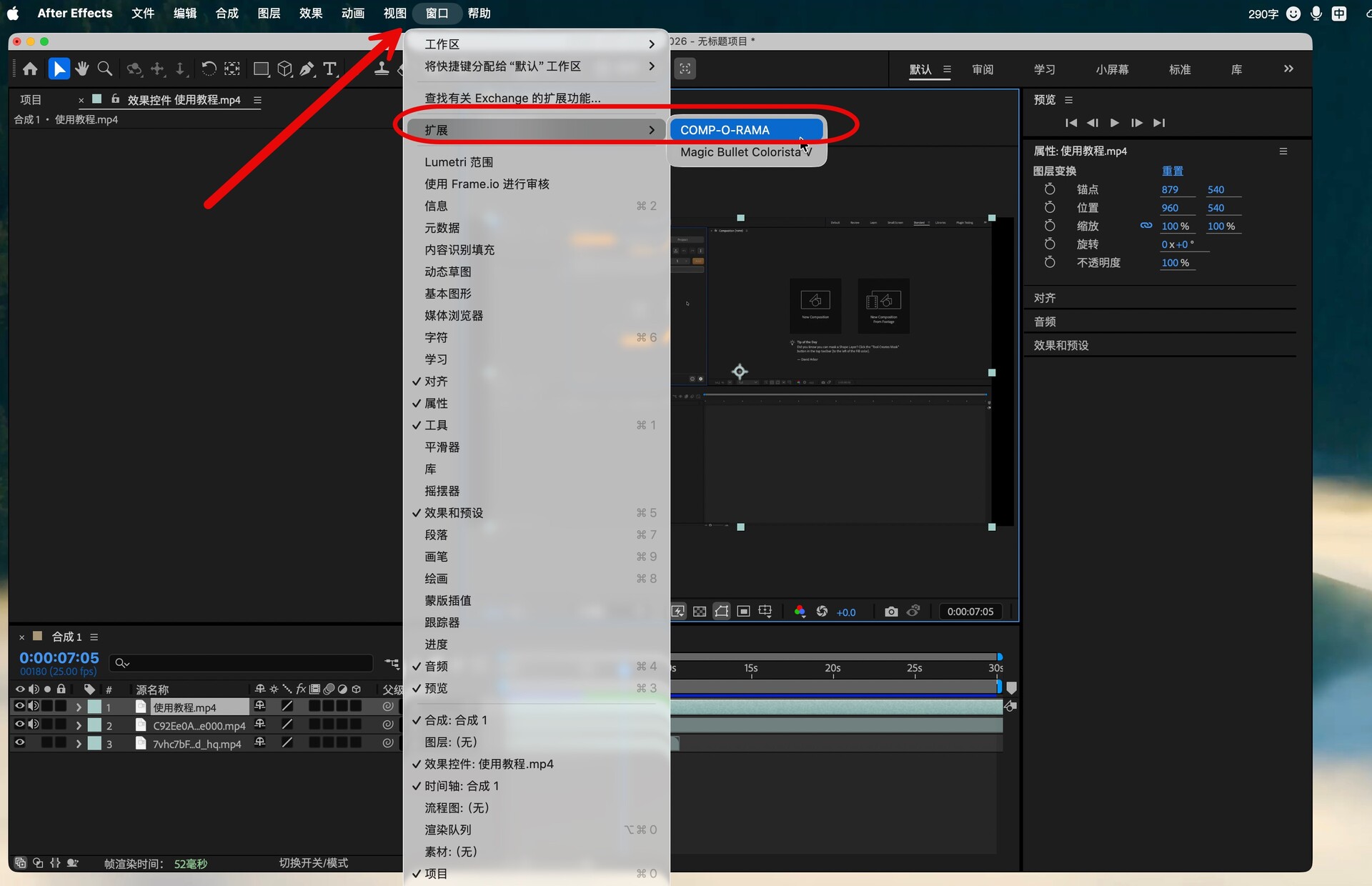This screenshot has height=886, width=1372.
Task: Expand layer 3 7vhc7bF..d_hq.mp4 properties
Action: click(79, 744)
